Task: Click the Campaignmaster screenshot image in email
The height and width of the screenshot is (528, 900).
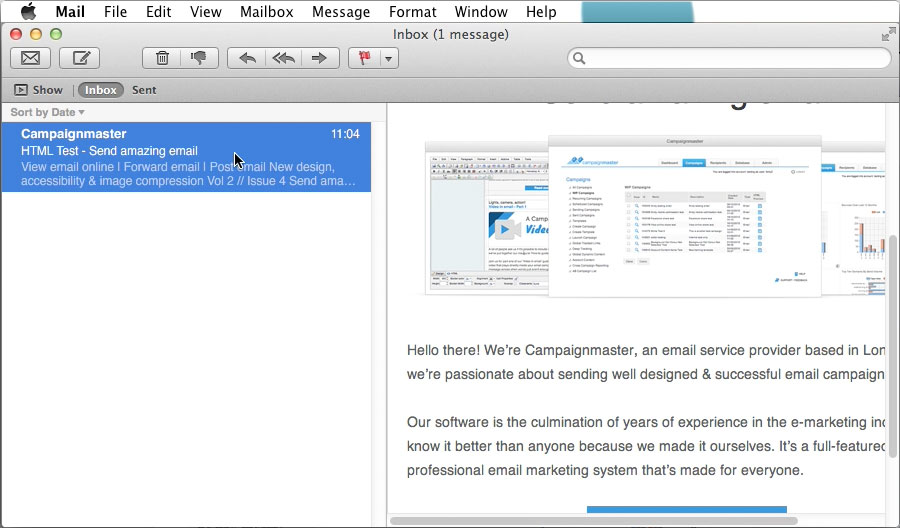Action: (654, 217)
